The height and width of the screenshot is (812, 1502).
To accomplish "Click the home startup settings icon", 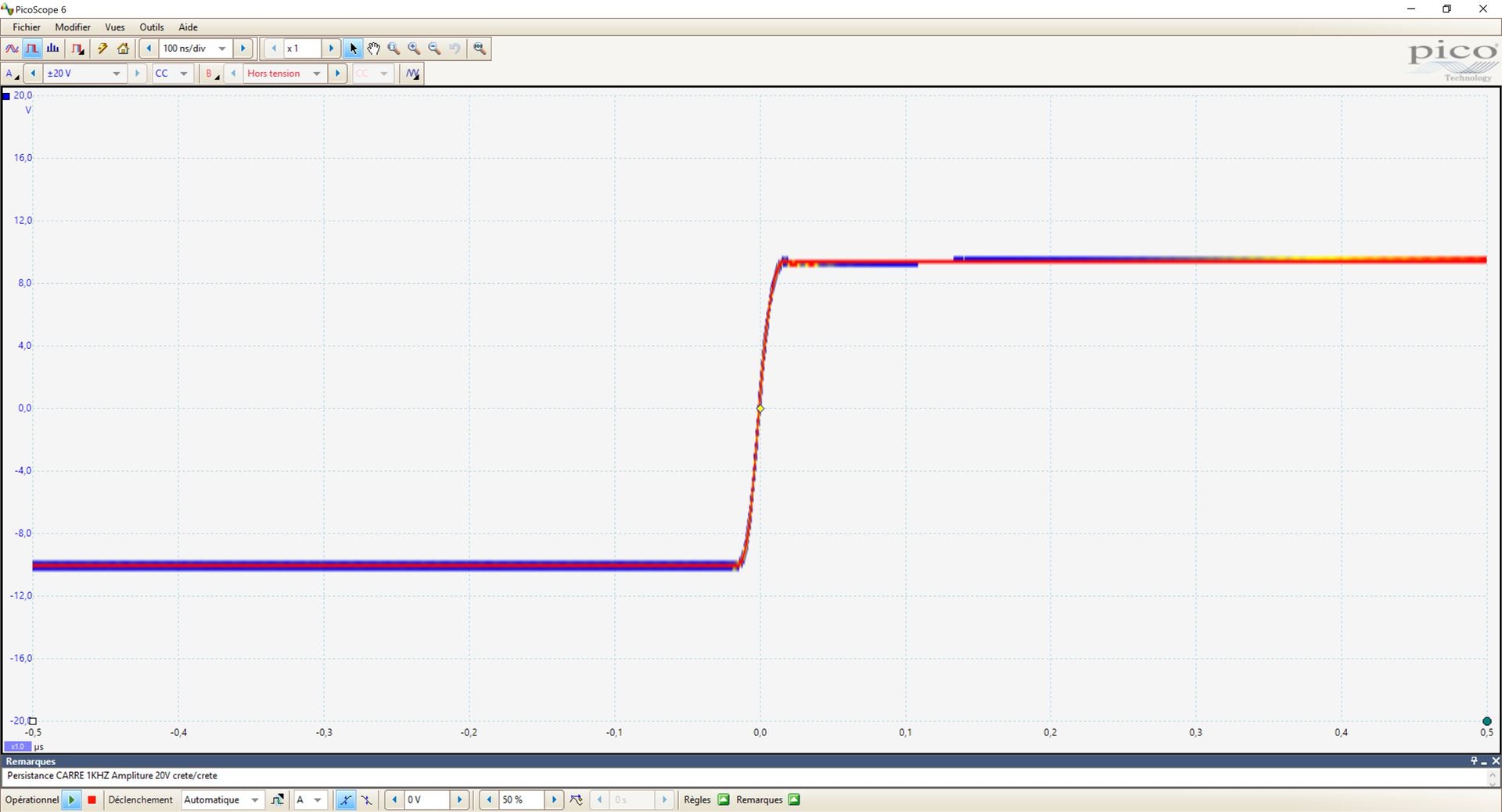I will [x=124, y=49].
